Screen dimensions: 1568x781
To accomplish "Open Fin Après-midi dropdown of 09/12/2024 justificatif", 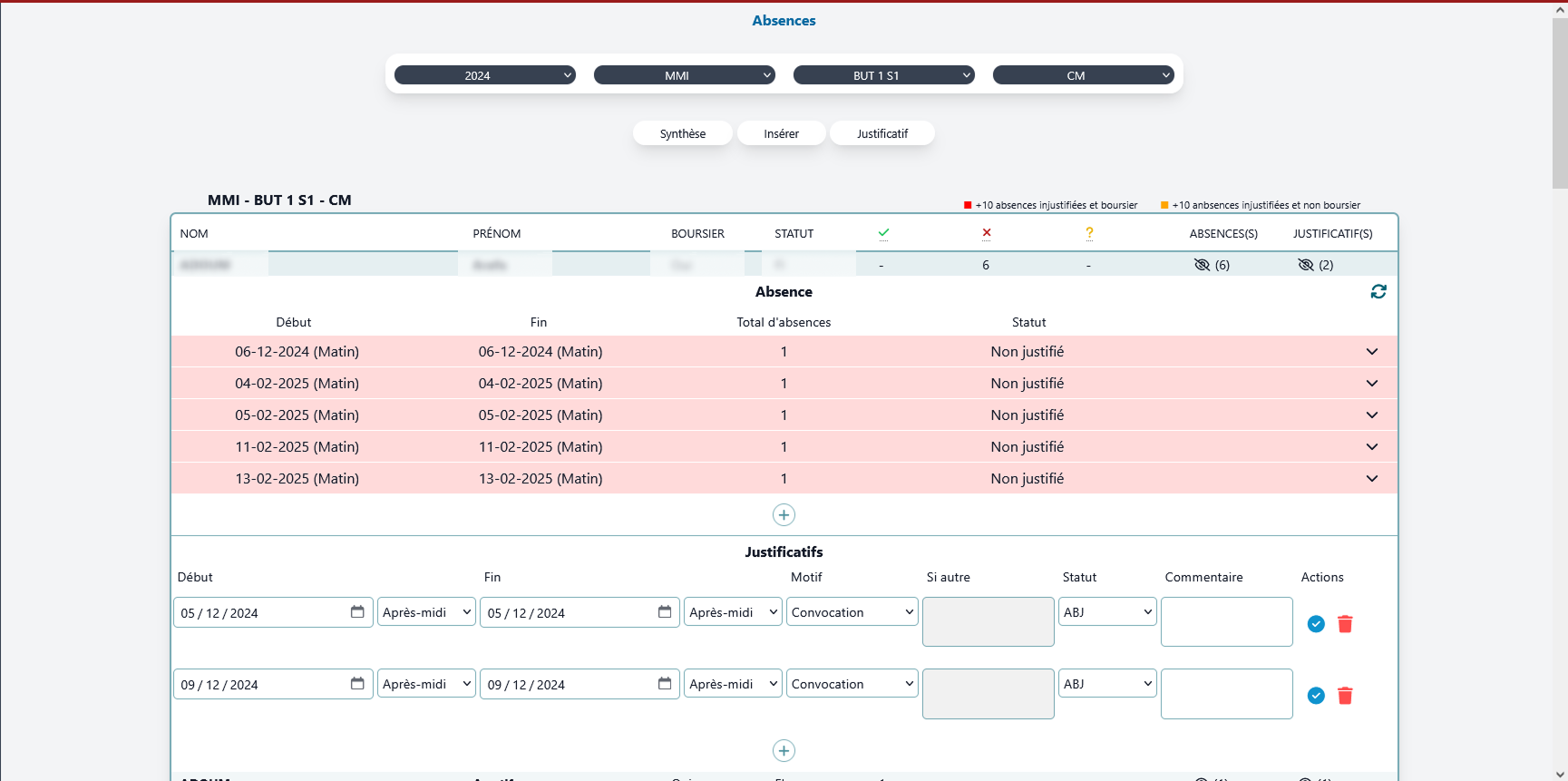I will click(x=733, y=684).
